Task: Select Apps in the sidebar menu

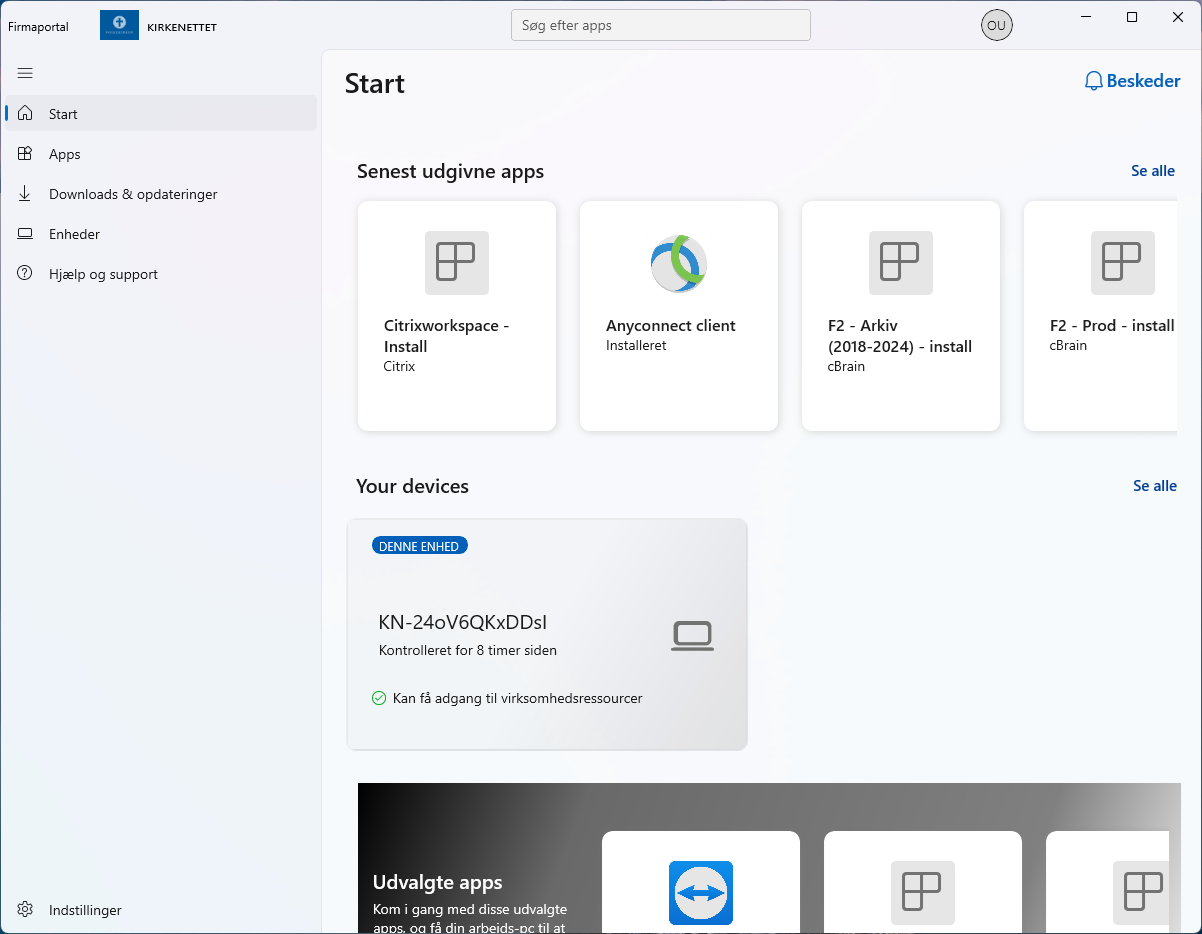Action: (161, 154)
